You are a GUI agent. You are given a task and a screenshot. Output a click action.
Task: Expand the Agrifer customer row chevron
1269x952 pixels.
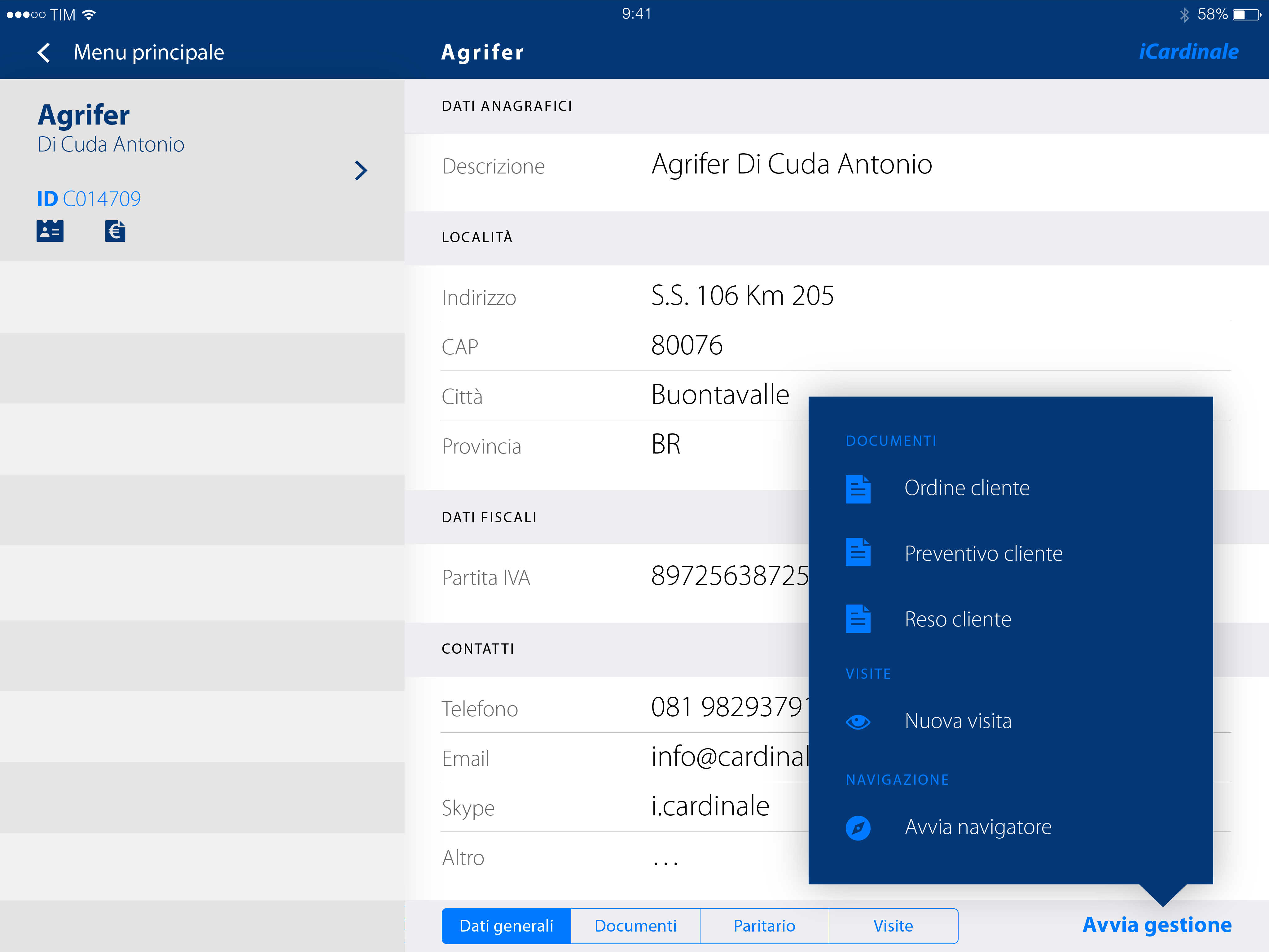pyautogui.click(x=361, y=170)
